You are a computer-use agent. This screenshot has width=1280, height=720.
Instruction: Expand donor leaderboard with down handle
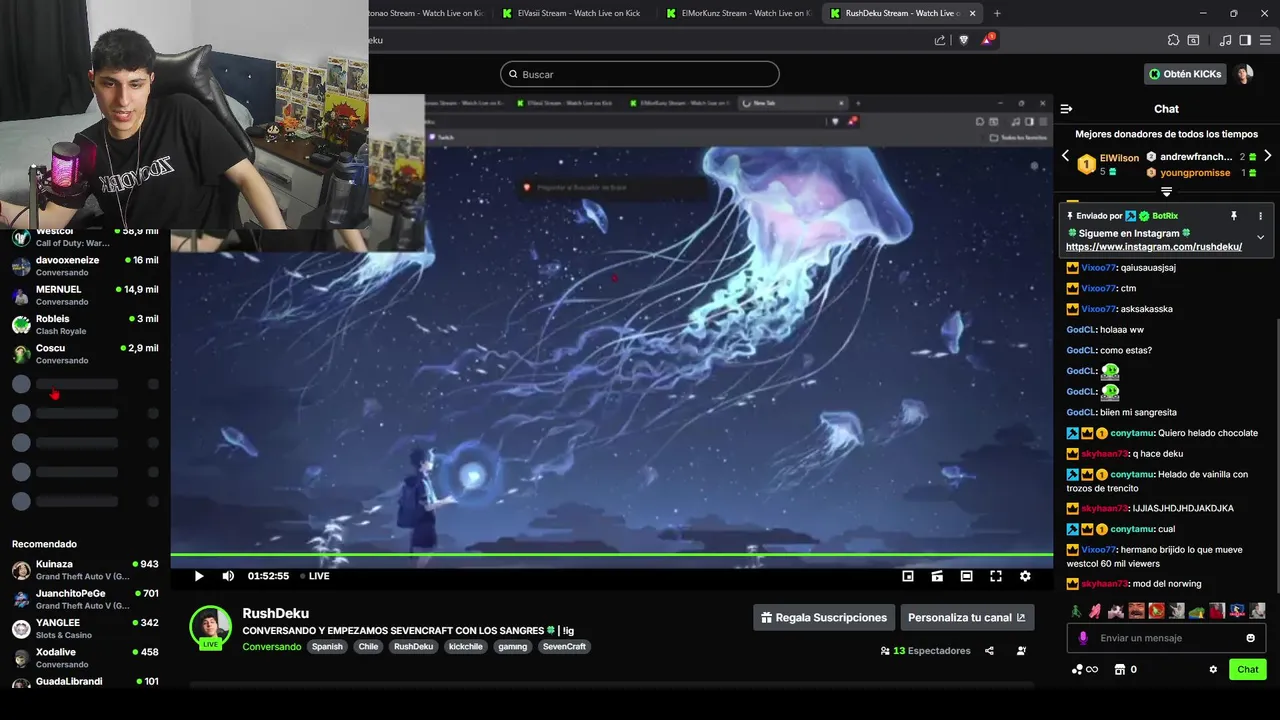(1166, 191)
